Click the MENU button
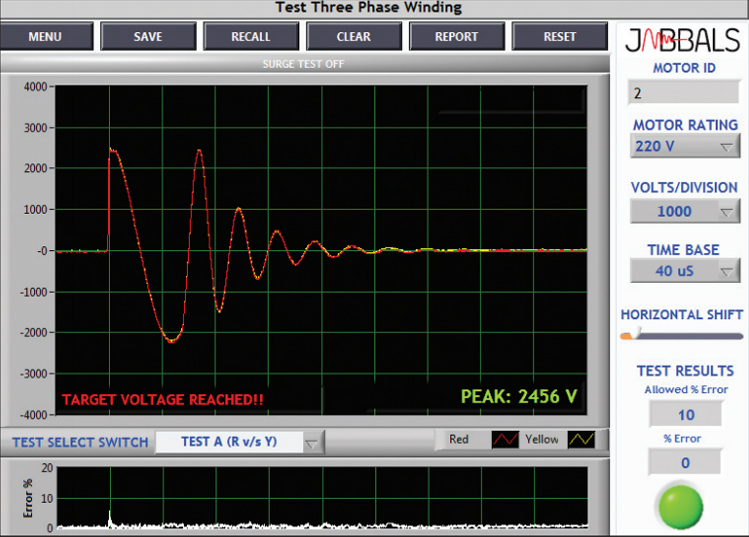The image size is (749, 537). pos(45,37)
